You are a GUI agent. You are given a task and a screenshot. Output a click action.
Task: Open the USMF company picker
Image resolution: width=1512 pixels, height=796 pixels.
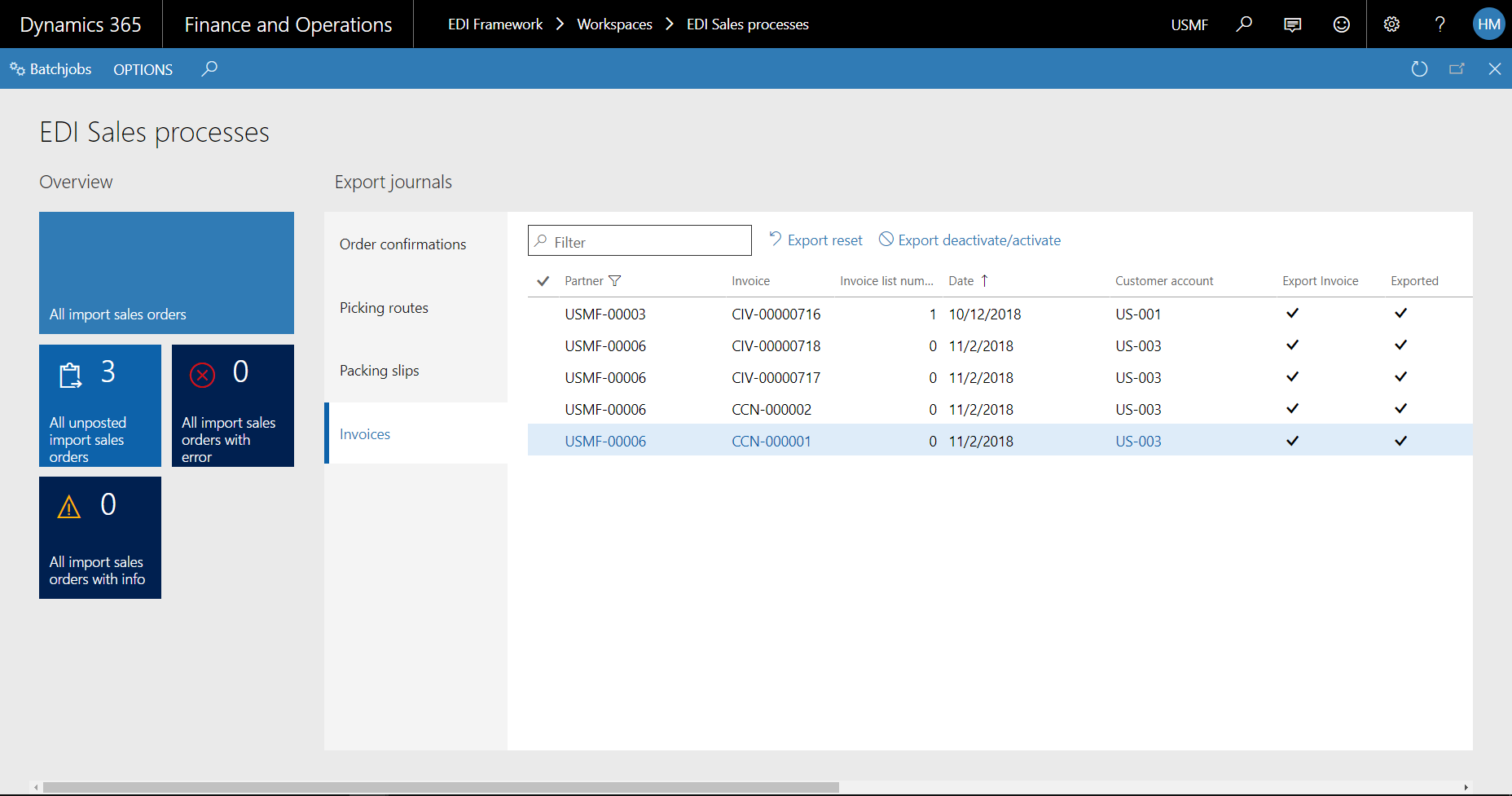pyautogui.click(x=1189, y=24)
